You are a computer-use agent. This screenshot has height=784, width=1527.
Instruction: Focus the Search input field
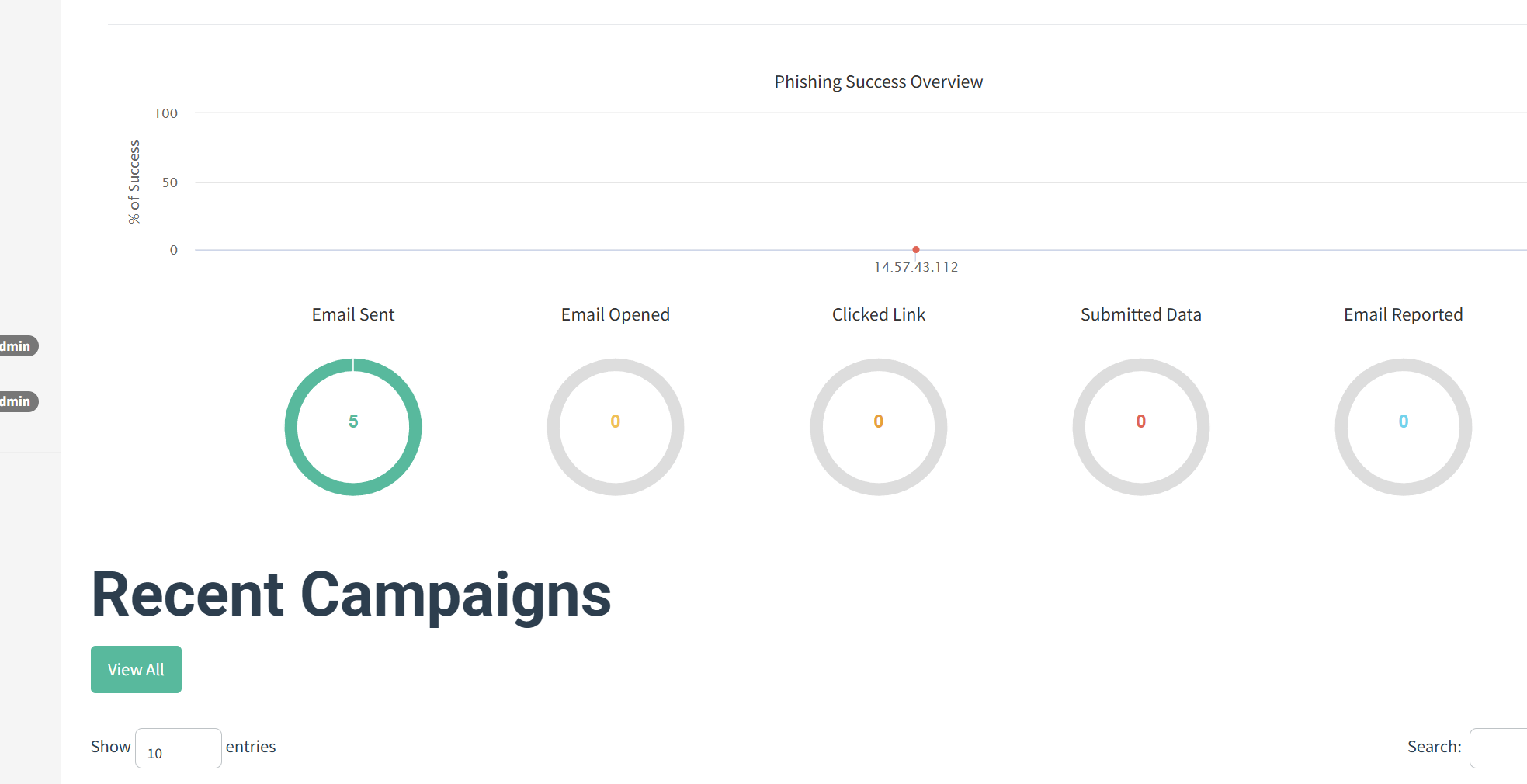[1498, 748]
